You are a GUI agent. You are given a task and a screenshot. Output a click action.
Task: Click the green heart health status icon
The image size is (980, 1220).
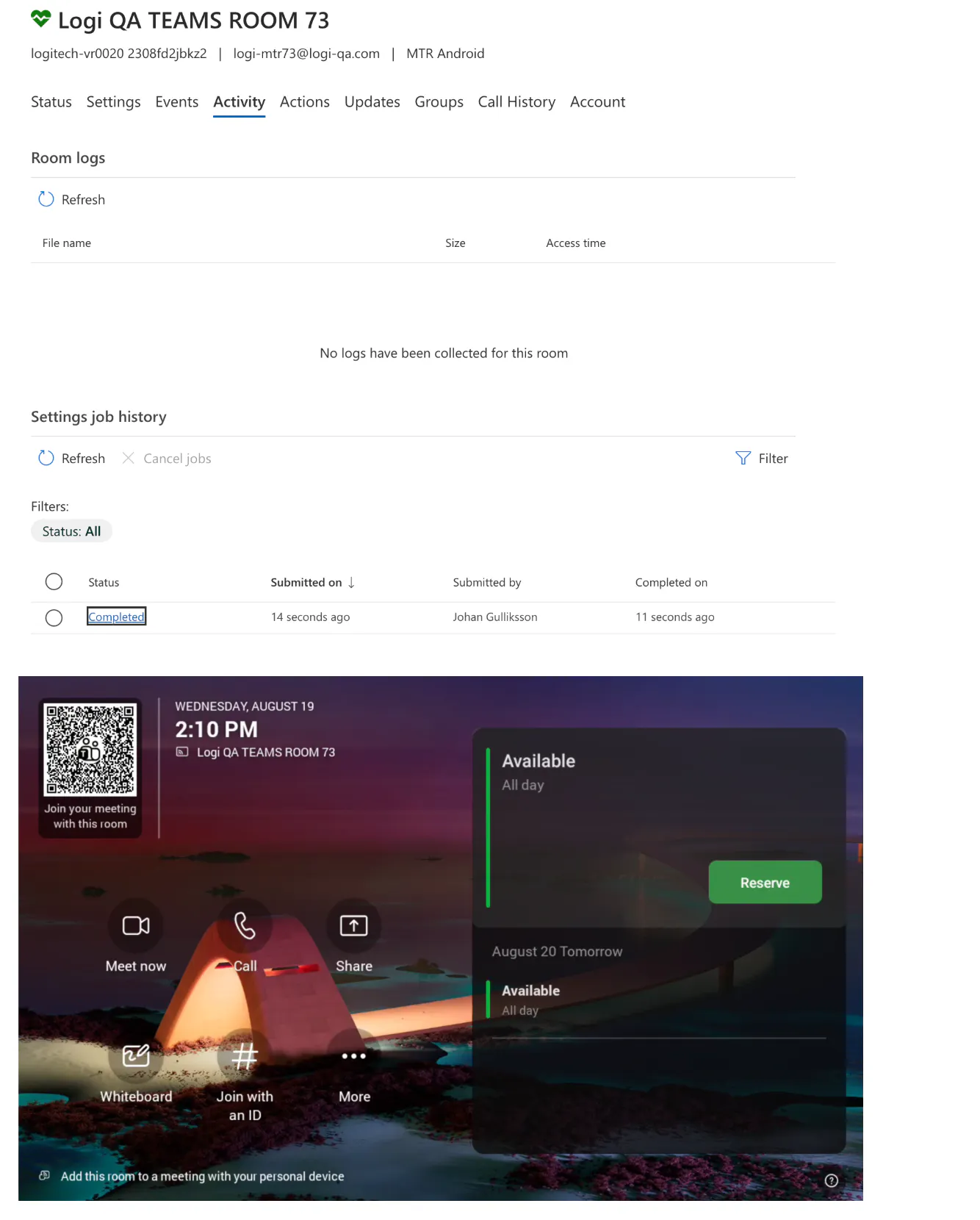(41, 19)
